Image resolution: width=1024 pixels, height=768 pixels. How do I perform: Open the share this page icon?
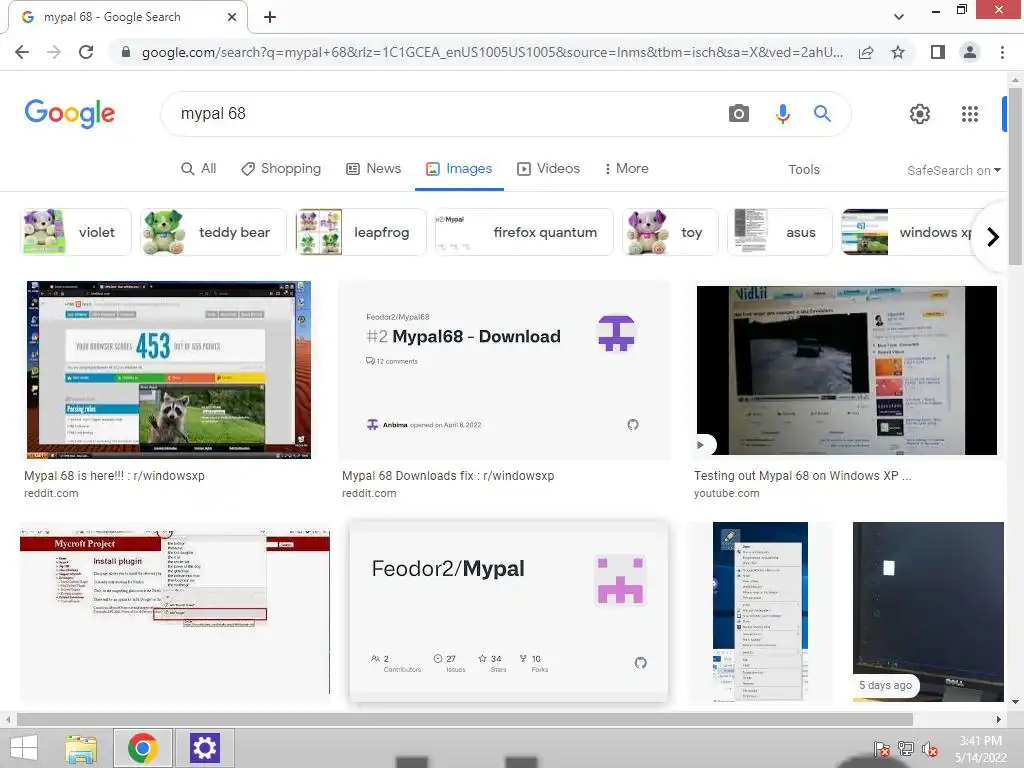pyautogui.click(x=866, y=52)
